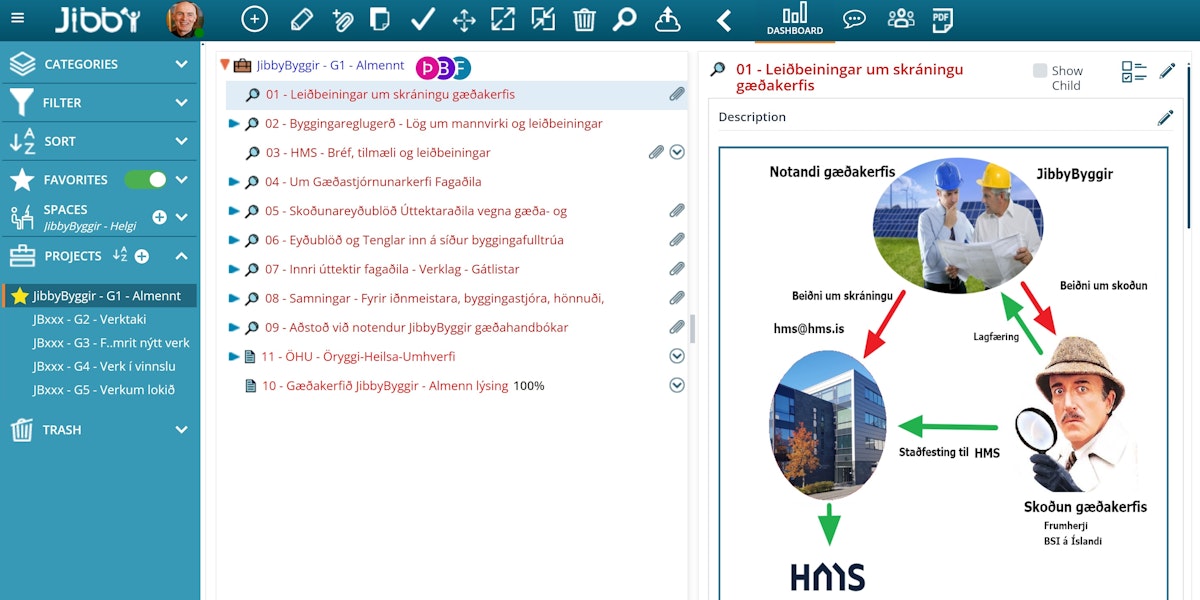1200x600 pixels.
Task: Enable the Show Child checkbox
Action: 1040,71
